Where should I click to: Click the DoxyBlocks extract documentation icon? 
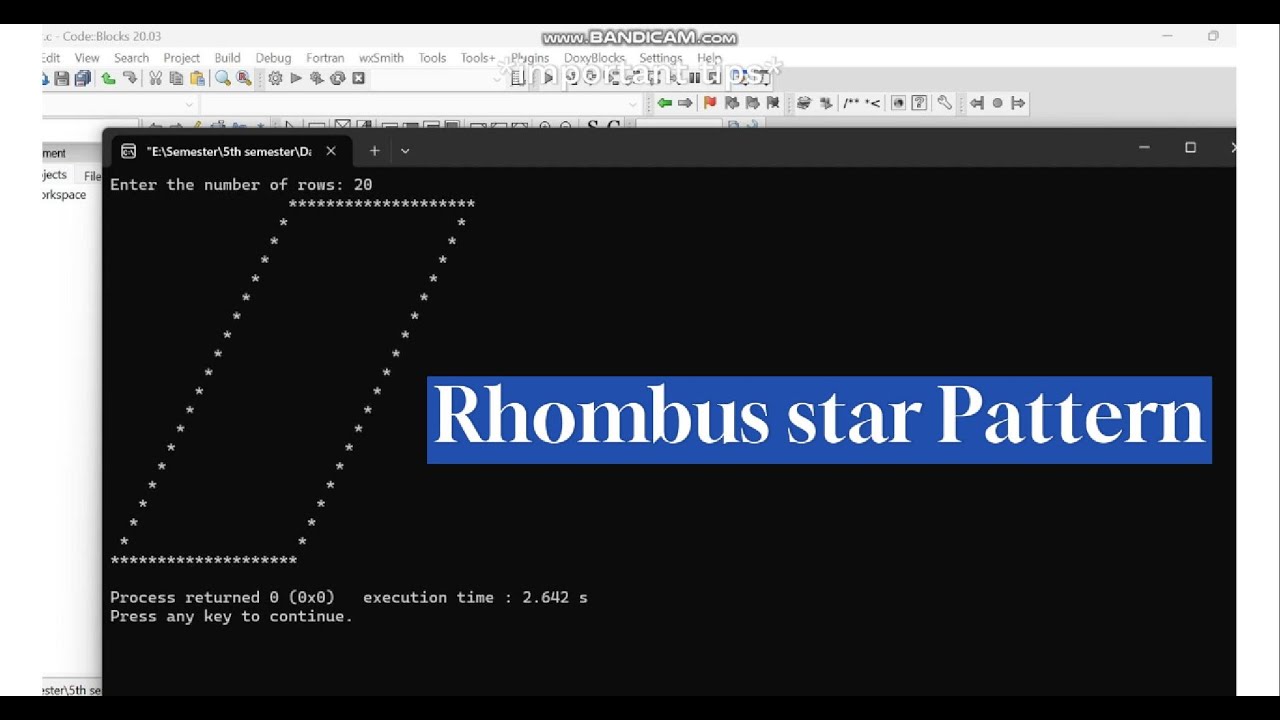[826, 103]
